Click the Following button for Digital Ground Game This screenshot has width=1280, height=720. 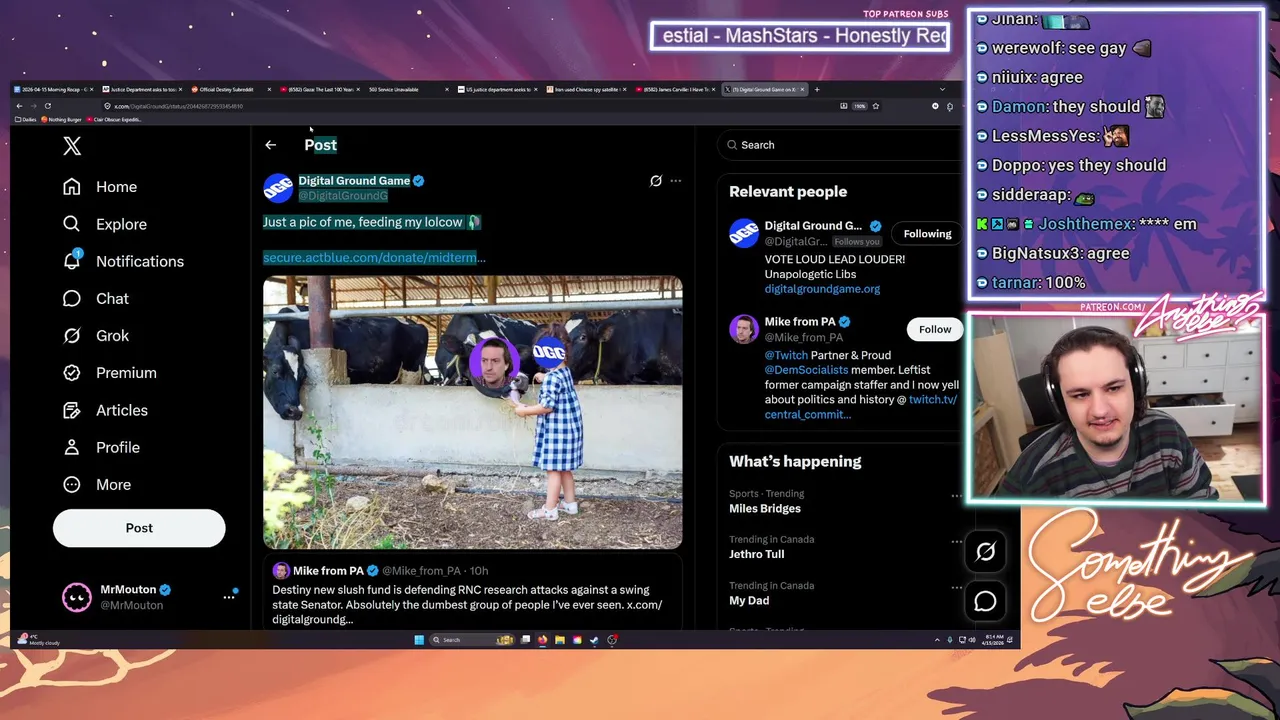pyautogui.click(x=927, y=234)
